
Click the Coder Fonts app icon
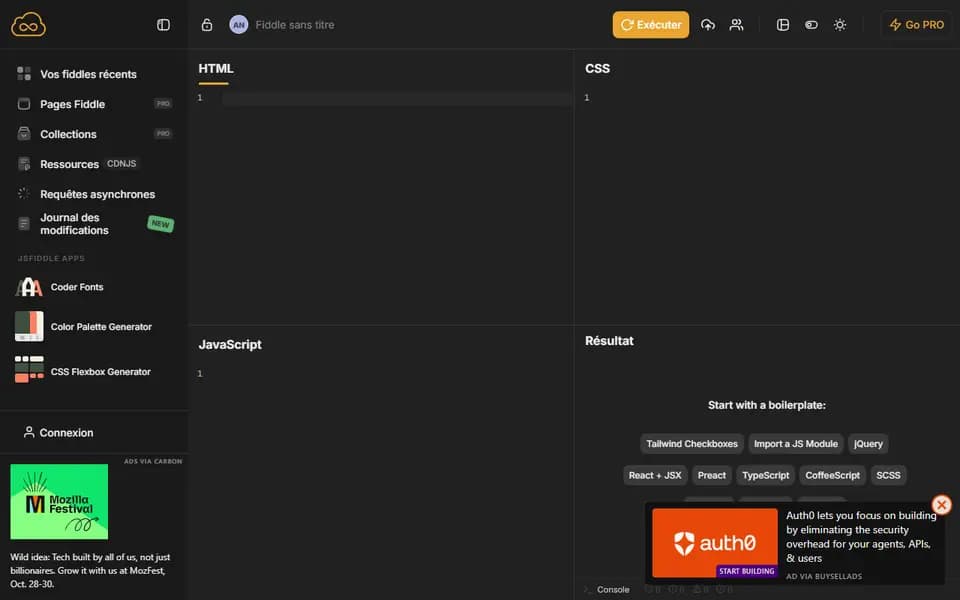[x=29, y=287]
